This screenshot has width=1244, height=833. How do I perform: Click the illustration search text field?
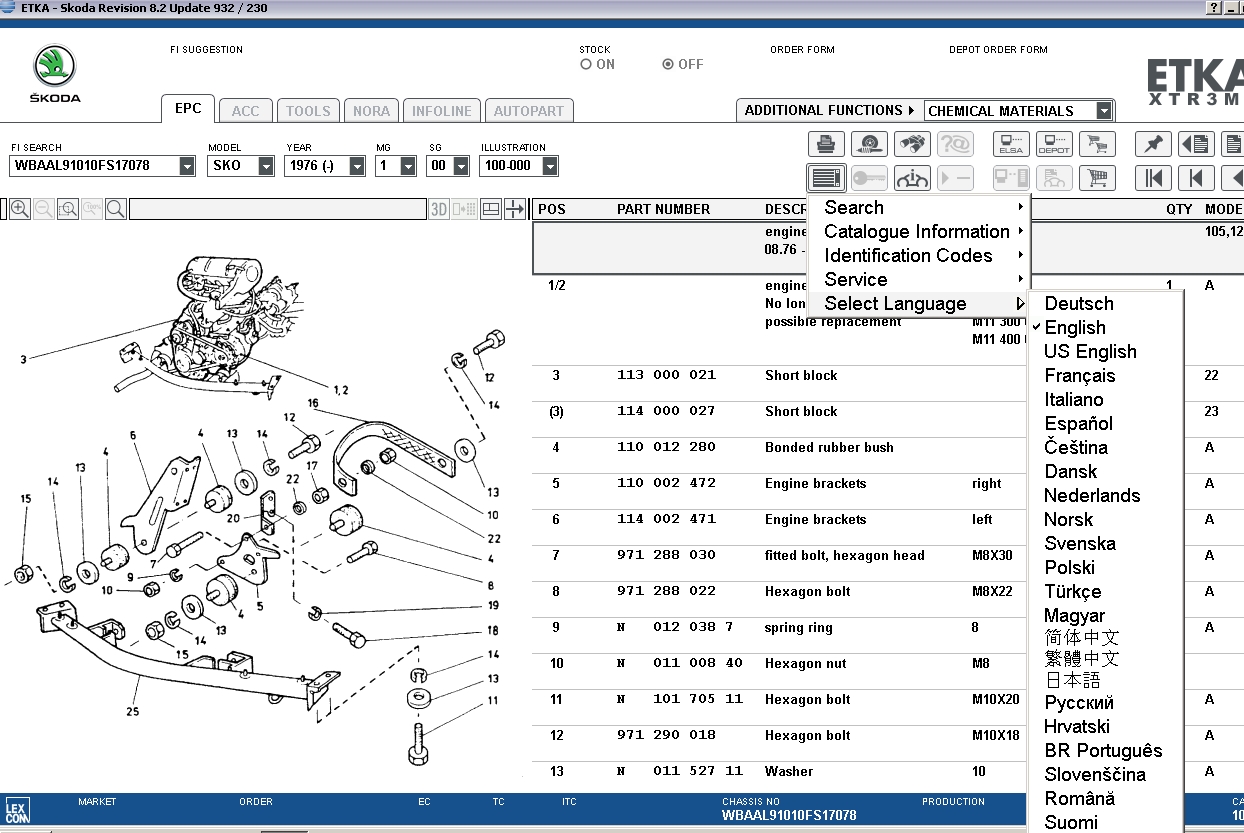(277, 209)
